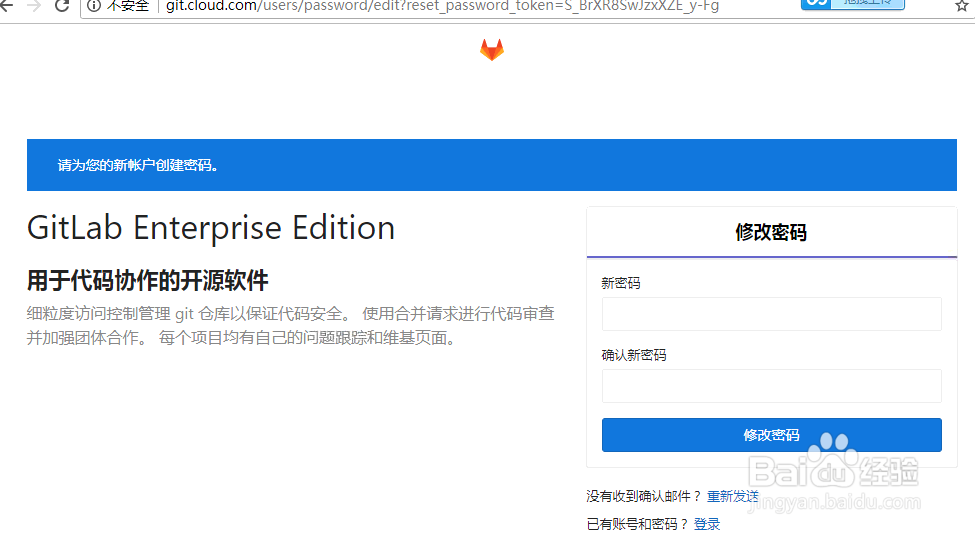Click the GitLab Enterprise Edition heading
The width and height of the screenshot is (975, 536).
[x=211, y=228]
